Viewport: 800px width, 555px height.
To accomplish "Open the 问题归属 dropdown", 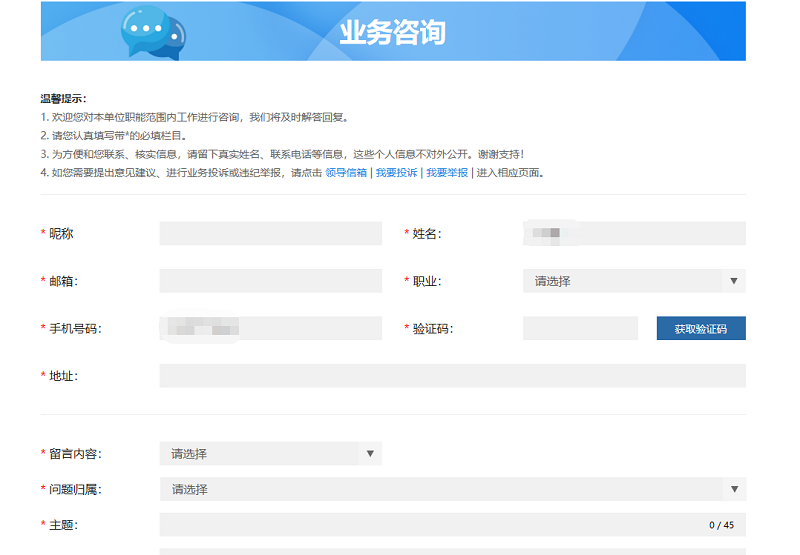I will [x=453, y=489].
